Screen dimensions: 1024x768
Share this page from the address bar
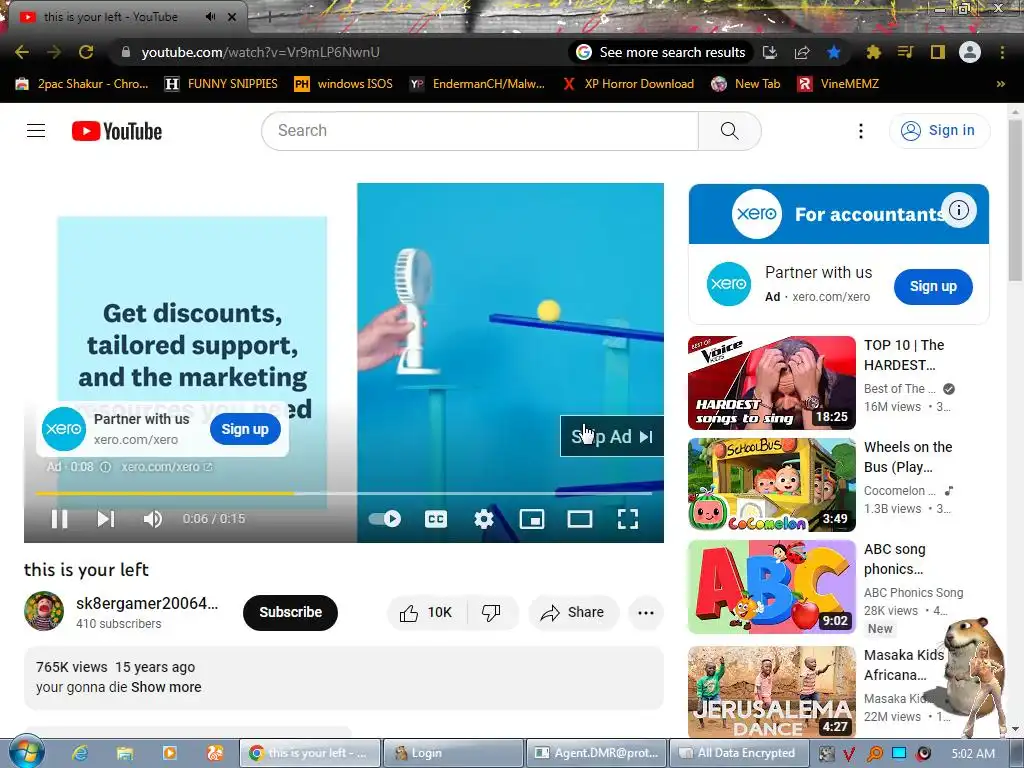(x=802, y=52)
